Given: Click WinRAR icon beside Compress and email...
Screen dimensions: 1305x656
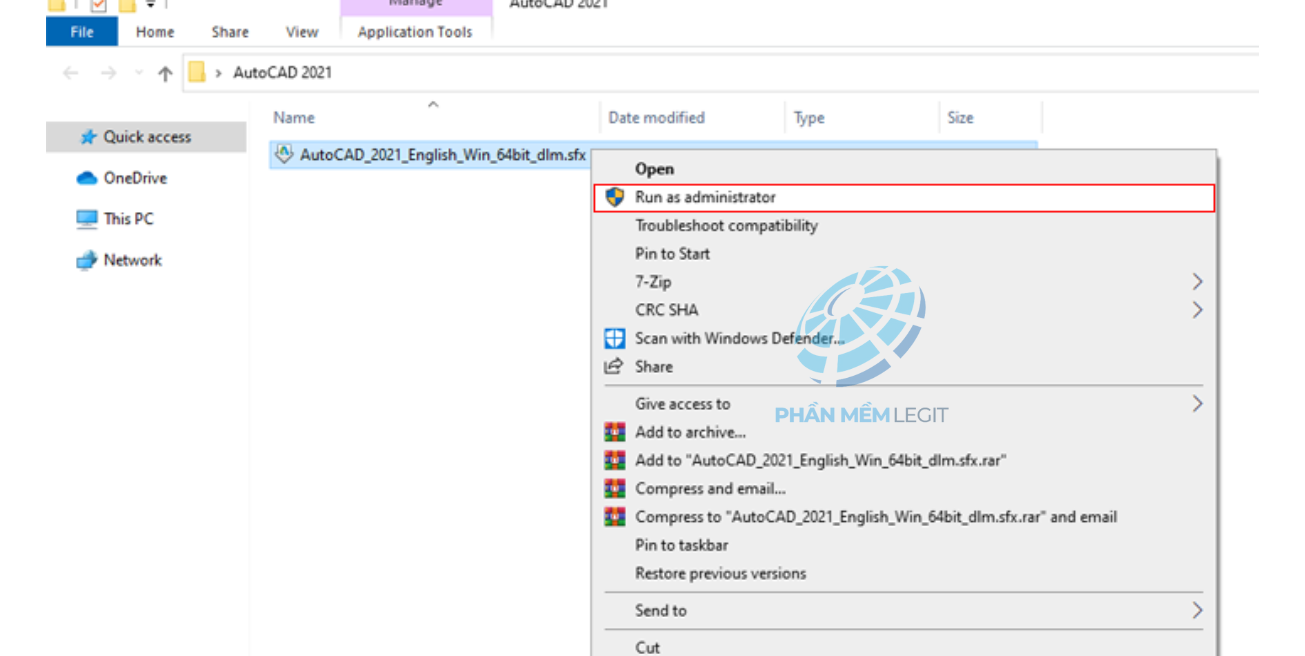Looking at the screenshot, I should click(615, 488).
